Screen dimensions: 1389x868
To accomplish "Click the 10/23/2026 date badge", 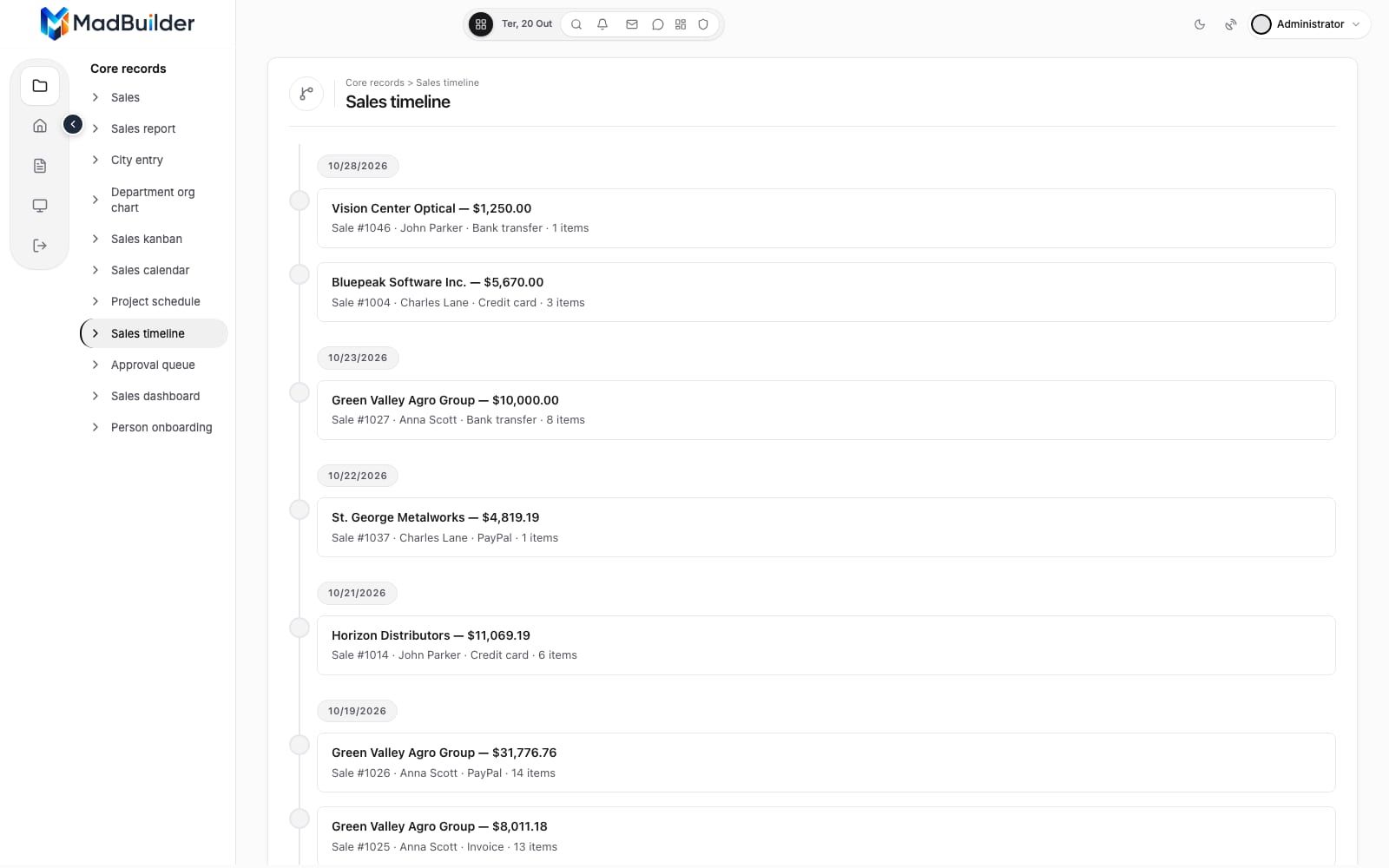I will point(358,358).
